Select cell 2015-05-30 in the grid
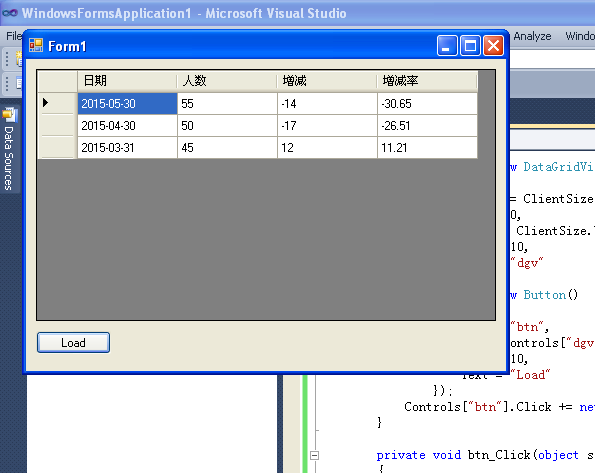 point(127,103)
